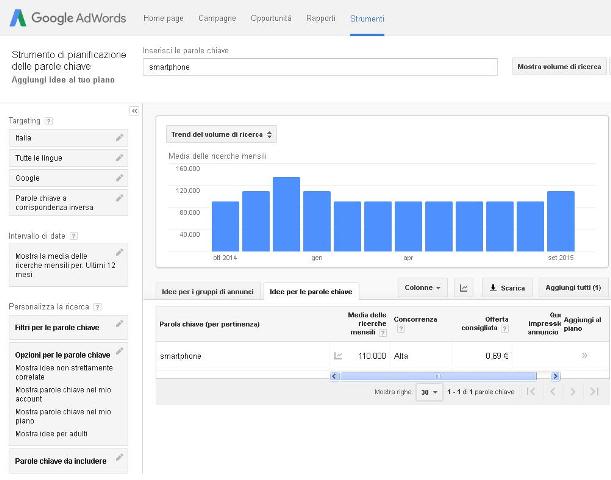Open help for Media delle ricerche mensili
Screen dimensions: 611x480
(x=383, y=333)
